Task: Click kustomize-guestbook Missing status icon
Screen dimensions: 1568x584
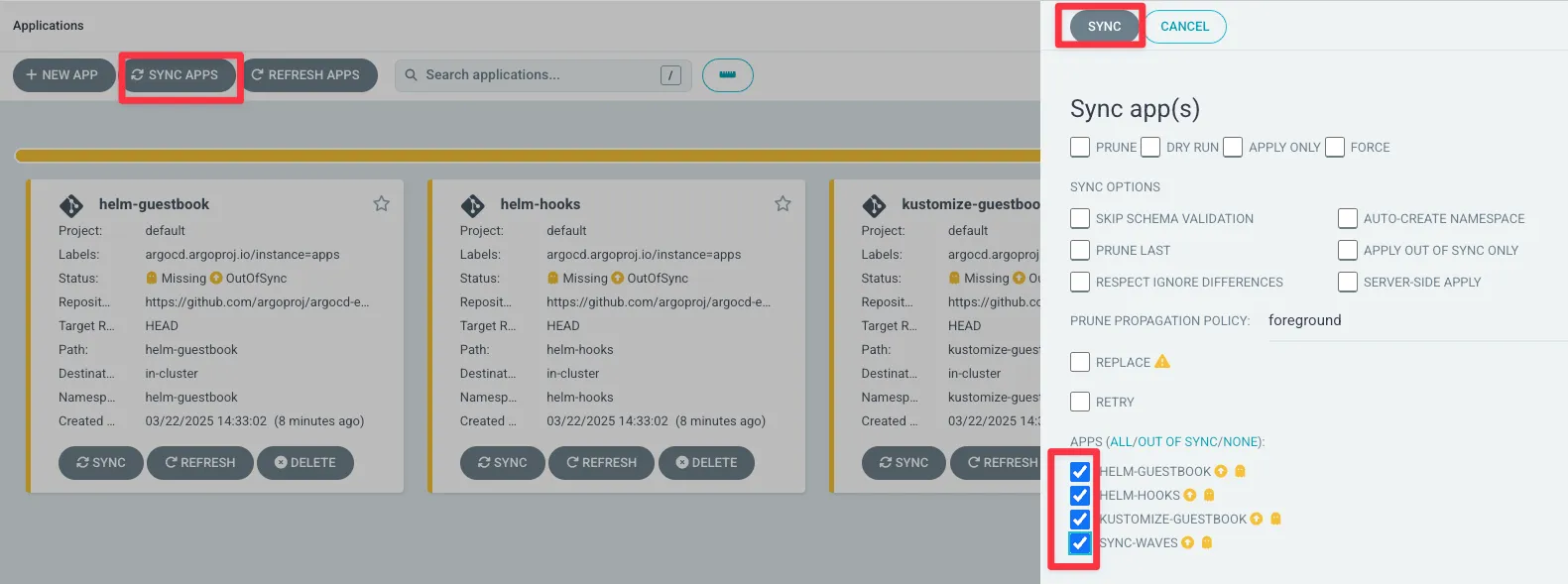Action: coord(954,279)
